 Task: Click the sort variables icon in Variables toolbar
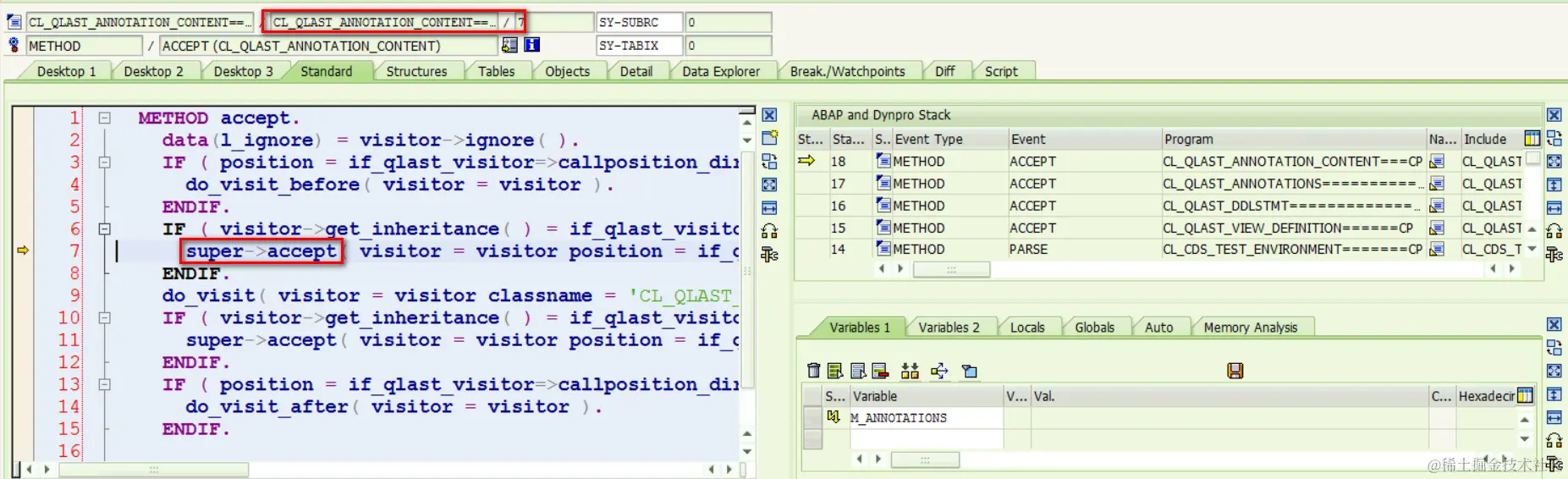(910, 371)
